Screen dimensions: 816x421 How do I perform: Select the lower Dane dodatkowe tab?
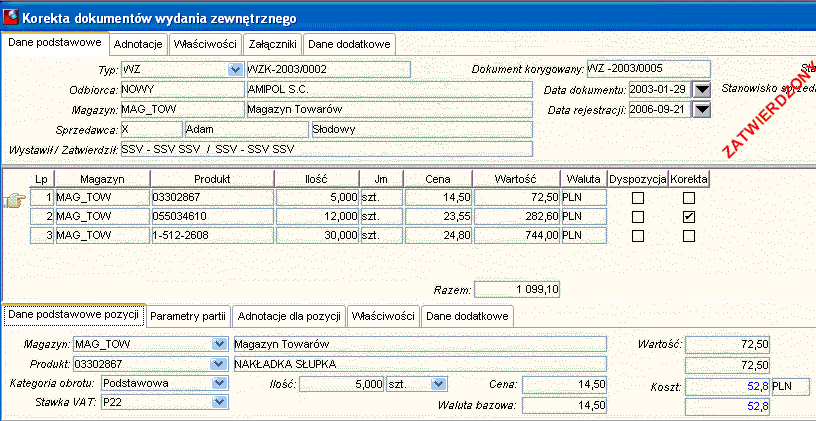point(467,316)
